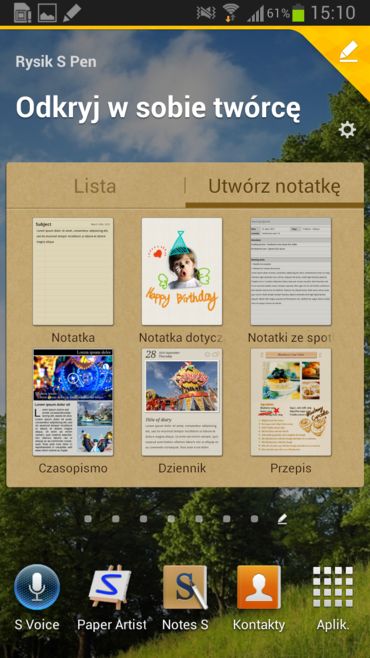
Task: Tap the pencil notification icon in status bar
Action: point(72,13)
